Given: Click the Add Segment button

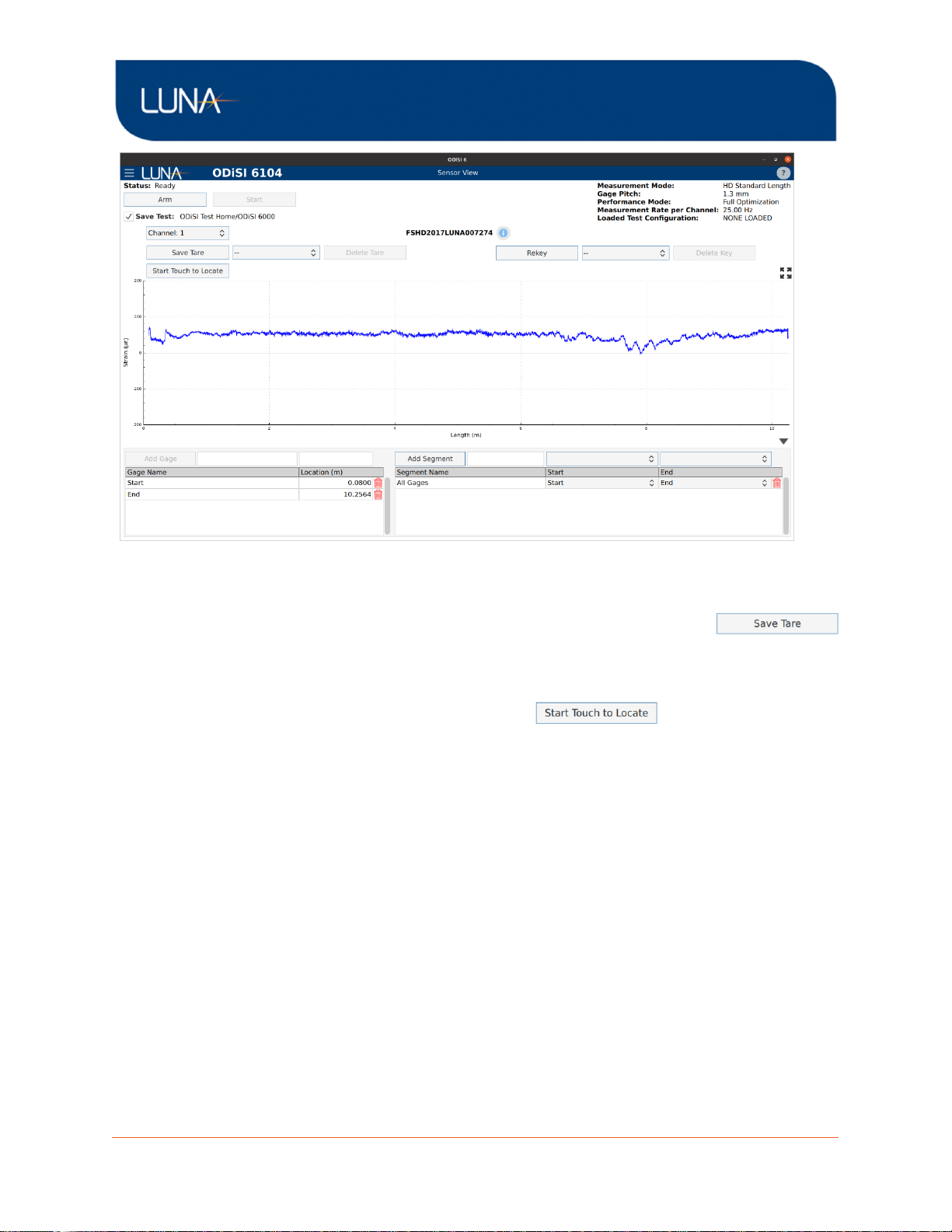Looking at the screenshot, I should tap(430, 459).
